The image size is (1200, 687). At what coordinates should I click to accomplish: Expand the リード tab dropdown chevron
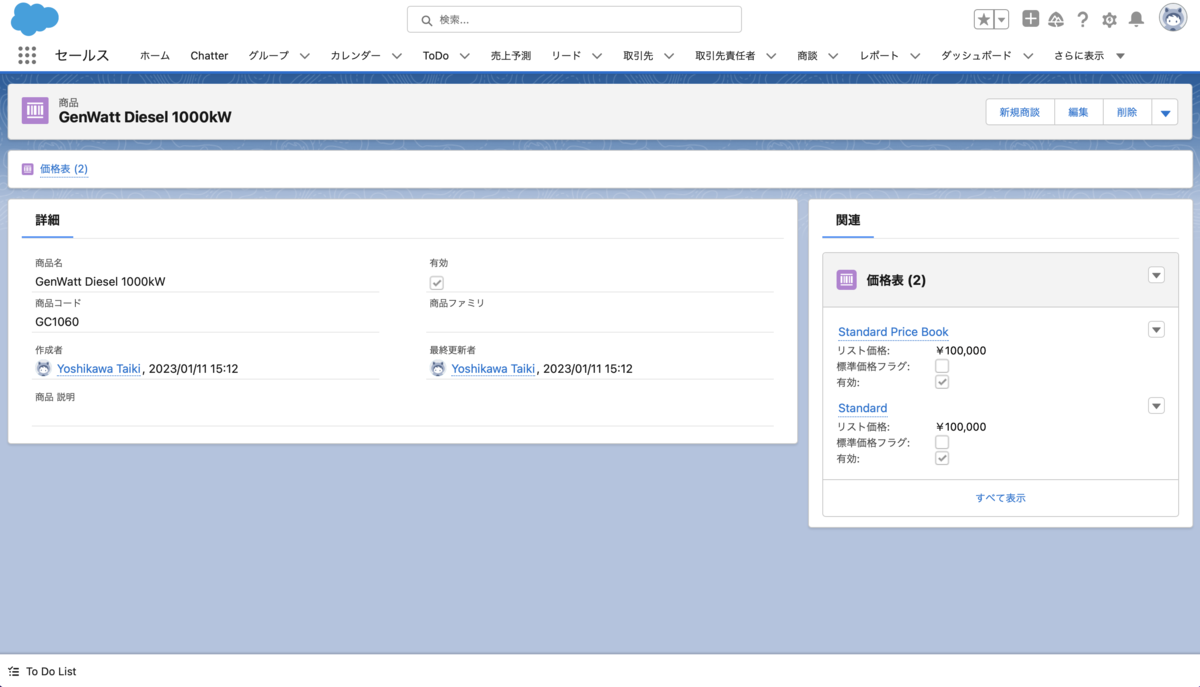(597, 56)
